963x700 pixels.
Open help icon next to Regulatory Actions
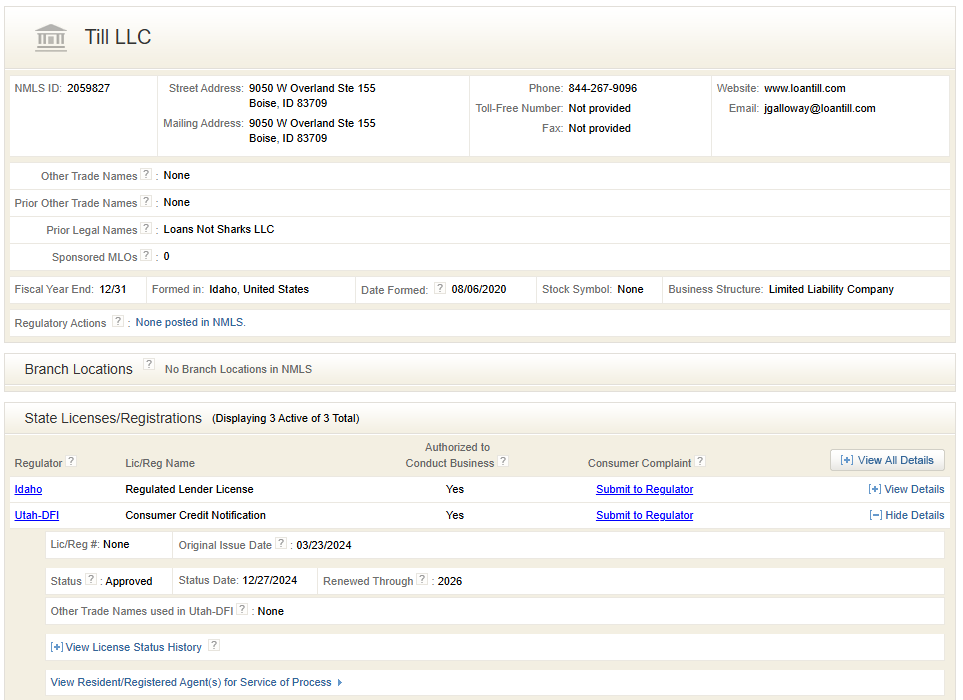118,321
